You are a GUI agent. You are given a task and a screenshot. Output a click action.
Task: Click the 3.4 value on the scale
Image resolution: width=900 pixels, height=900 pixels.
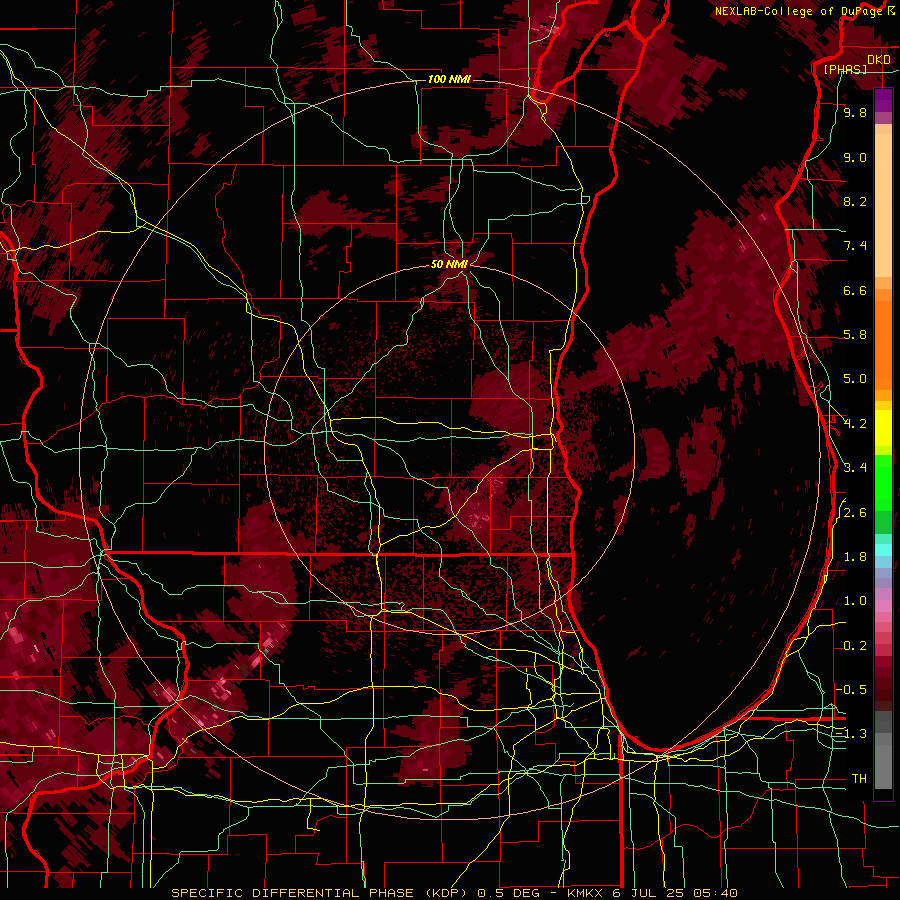855,468
